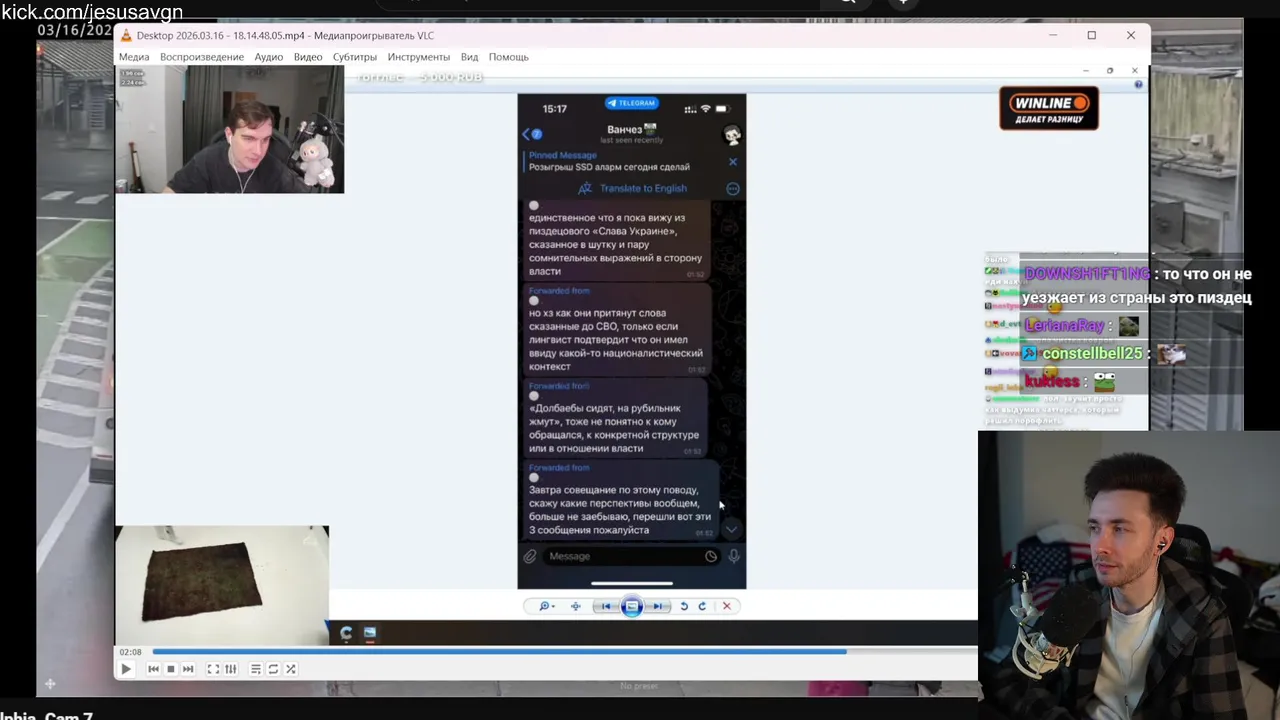The width and height of the screenshot is (1280, 720).
Task: Click the photo viewer actual size icon
Action: coord(575,606)
